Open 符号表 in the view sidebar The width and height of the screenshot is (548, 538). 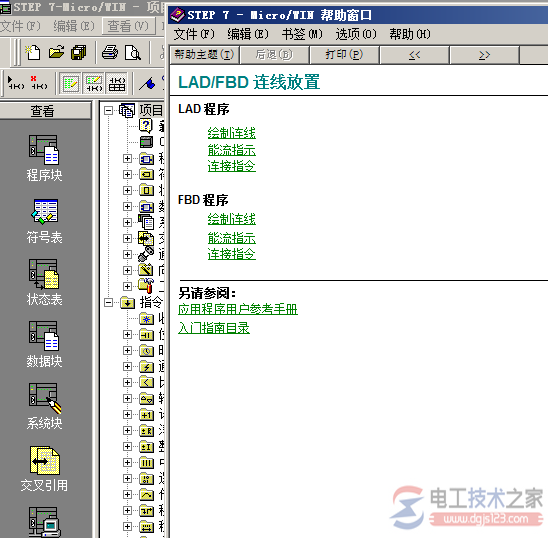coord(44,222)
